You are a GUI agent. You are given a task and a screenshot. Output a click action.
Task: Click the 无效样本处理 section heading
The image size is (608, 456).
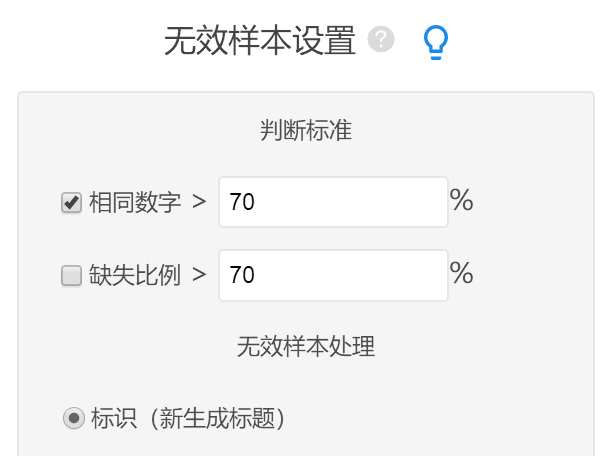pos(305,347)
